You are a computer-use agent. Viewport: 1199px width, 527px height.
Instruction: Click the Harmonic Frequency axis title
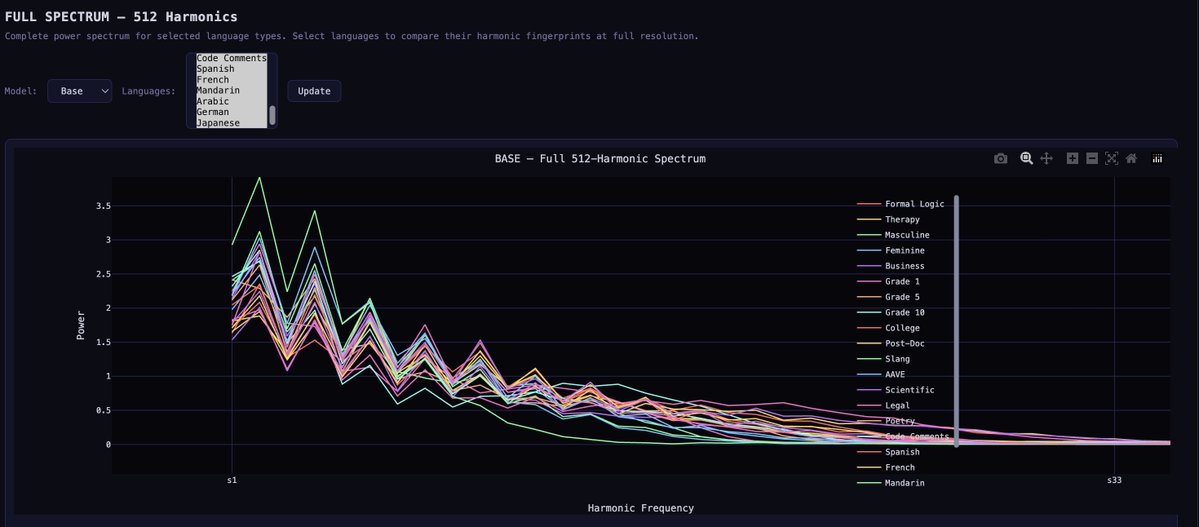point(641,508)
